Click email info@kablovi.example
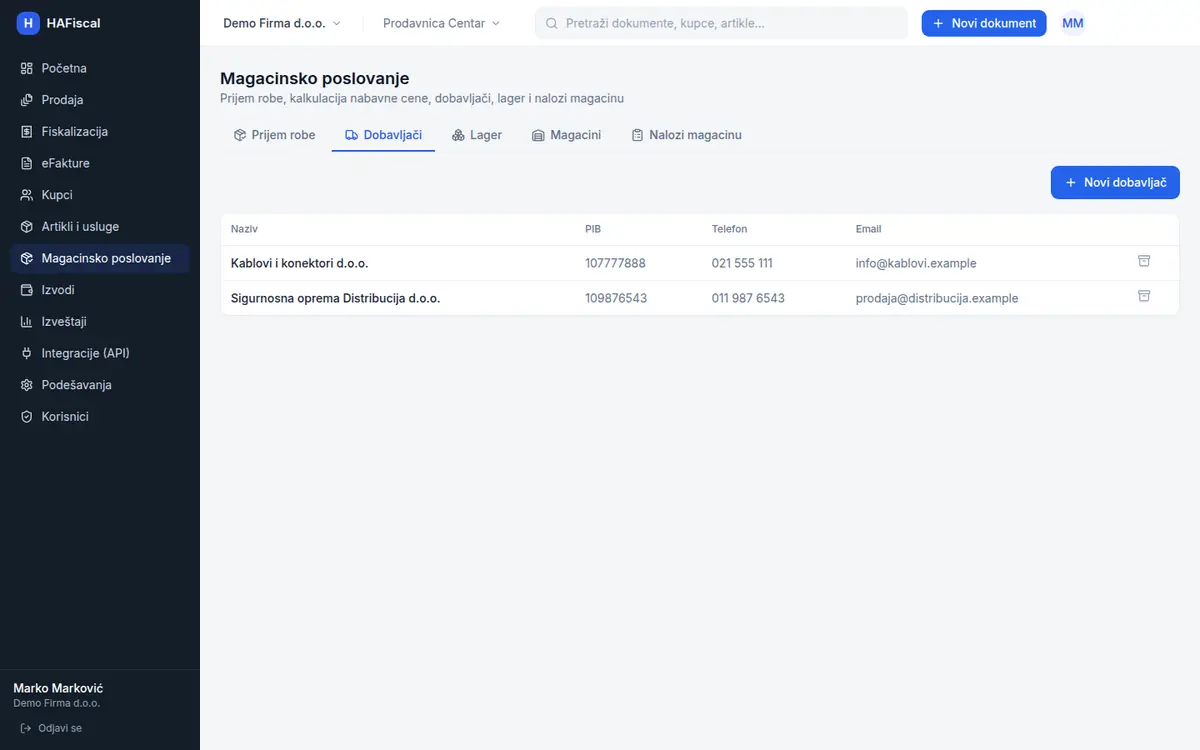 916,263
